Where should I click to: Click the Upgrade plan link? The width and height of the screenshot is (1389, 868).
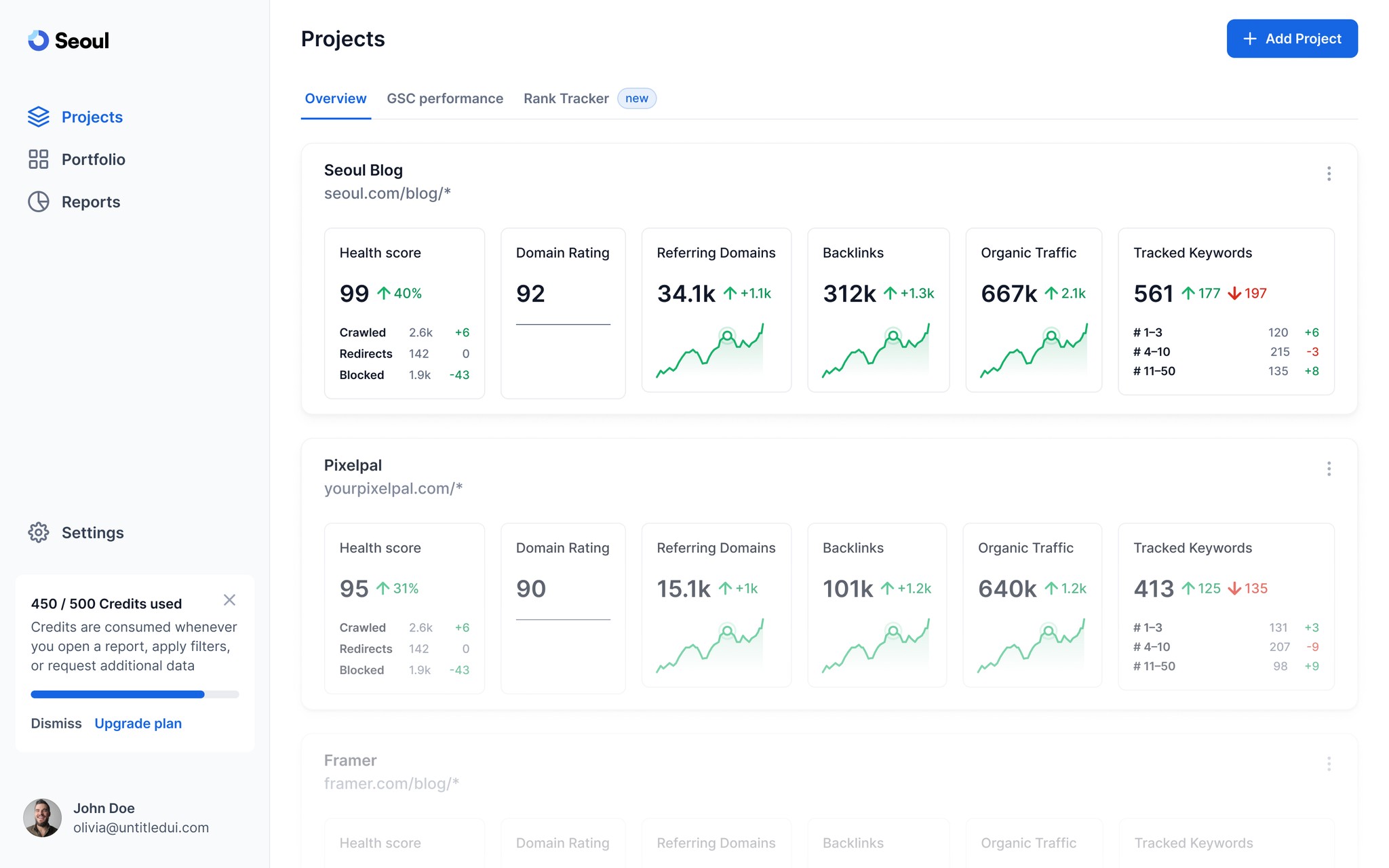(x=138, y=723)
